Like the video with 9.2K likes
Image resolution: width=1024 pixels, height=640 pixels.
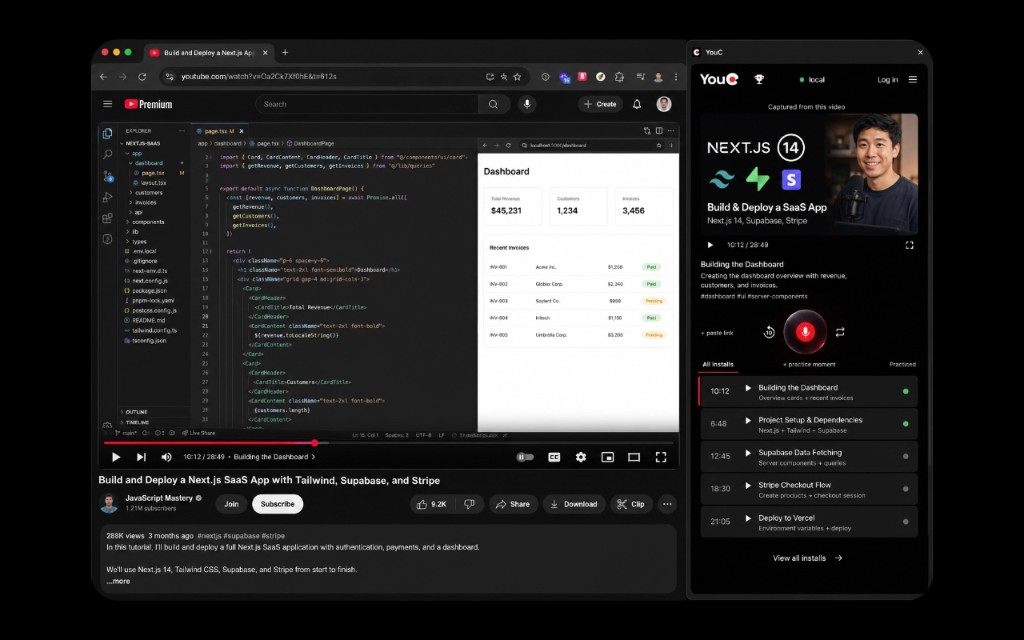coord(431,504)
